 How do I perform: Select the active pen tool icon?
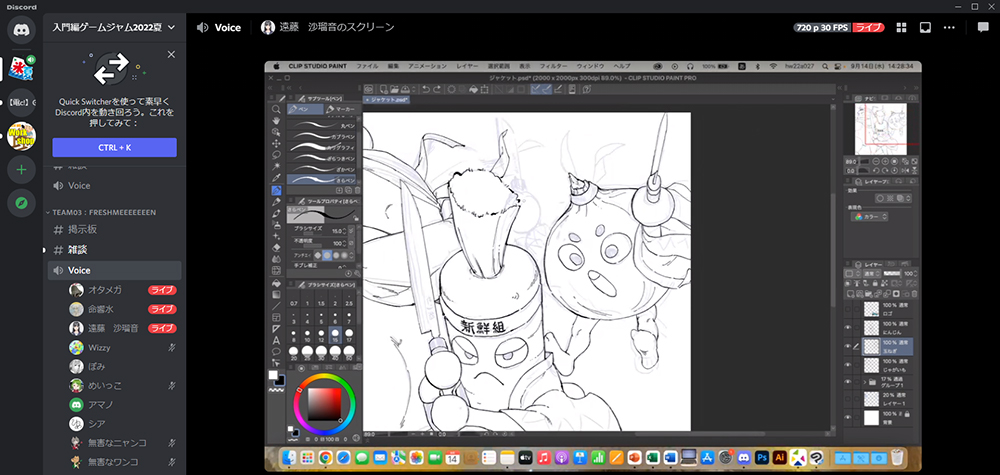pyautogui.click(x=276, y=190)
